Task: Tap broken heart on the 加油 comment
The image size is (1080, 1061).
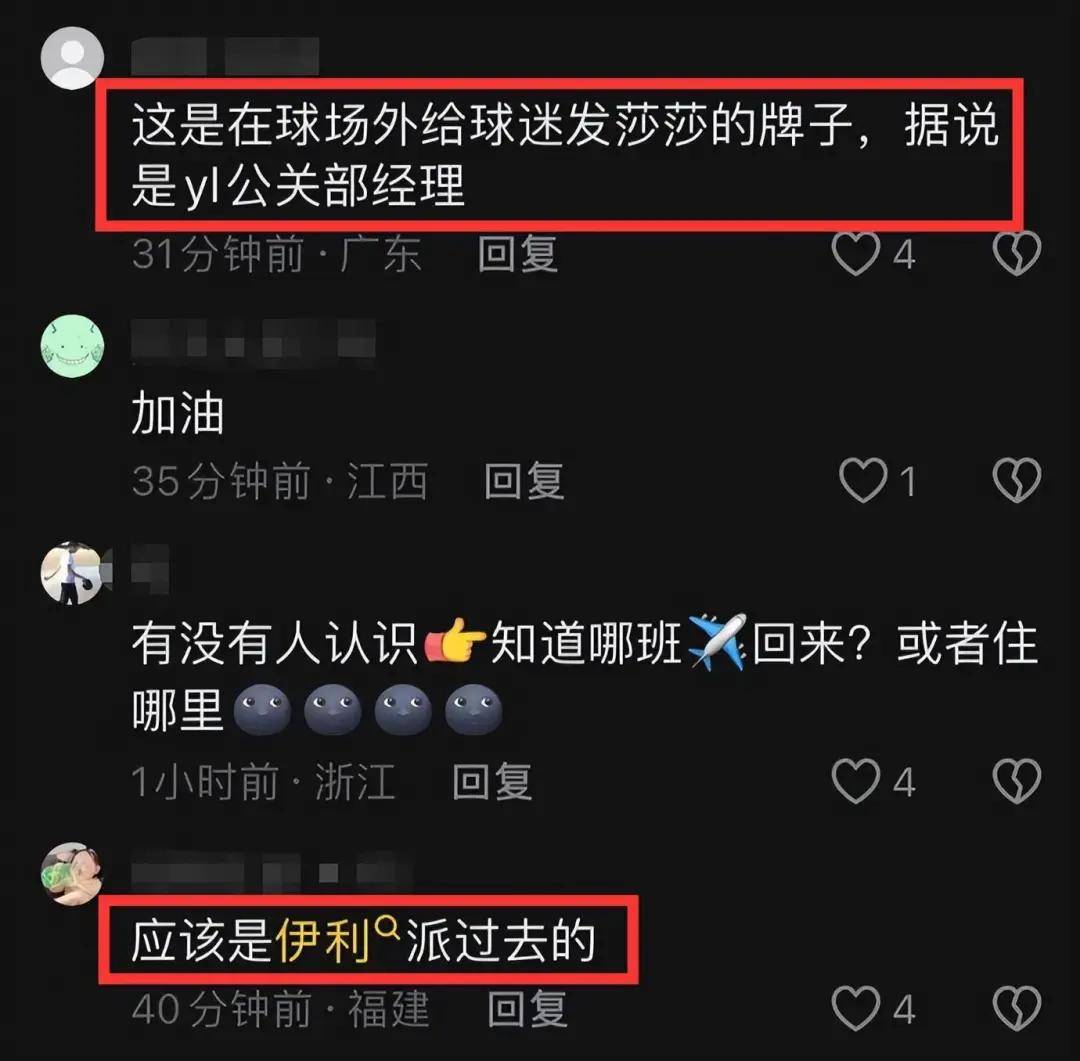Action: point(1017,480)
